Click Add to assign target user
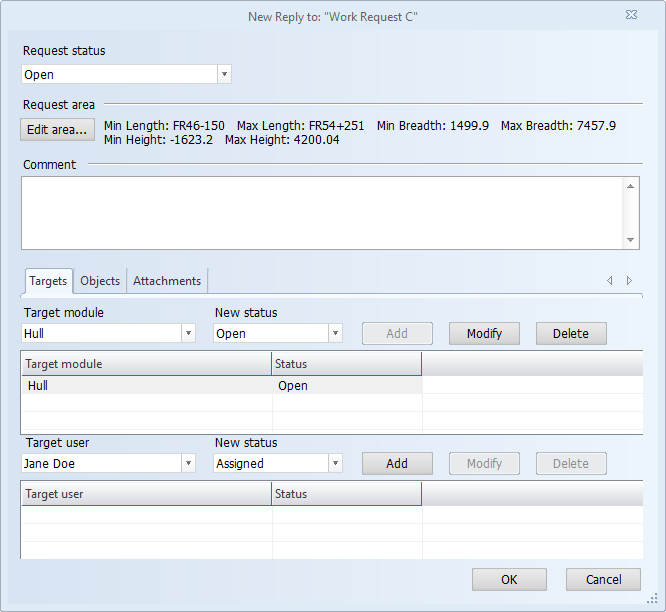The height and width of the screenshot is (612, 666). point(397,464)
